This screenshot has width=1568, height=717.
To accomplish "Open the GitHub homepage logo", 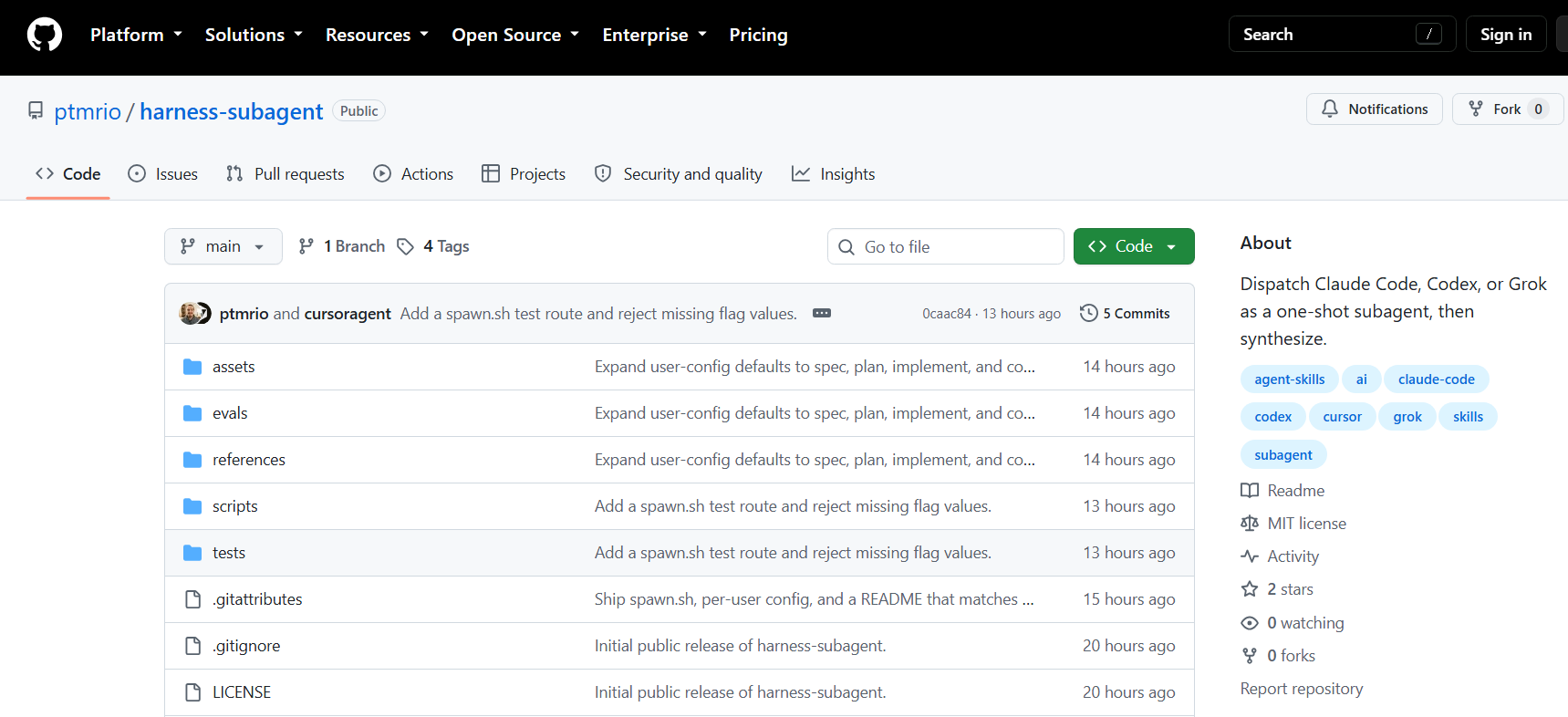I will 45,35.
